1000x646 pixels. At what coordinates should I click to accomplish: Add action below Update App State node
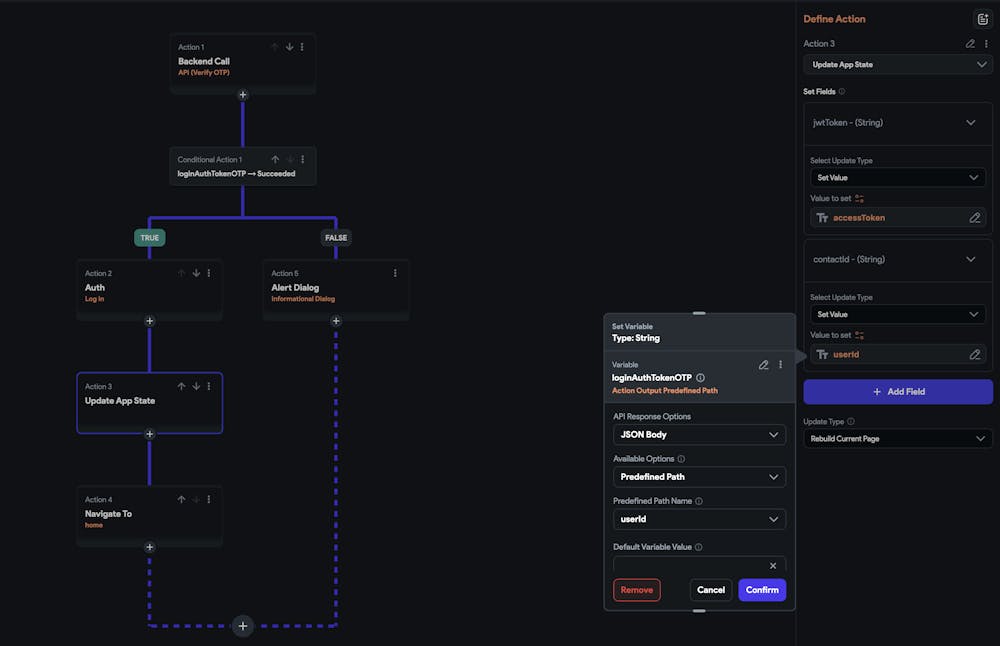click(x=150, y=434)
